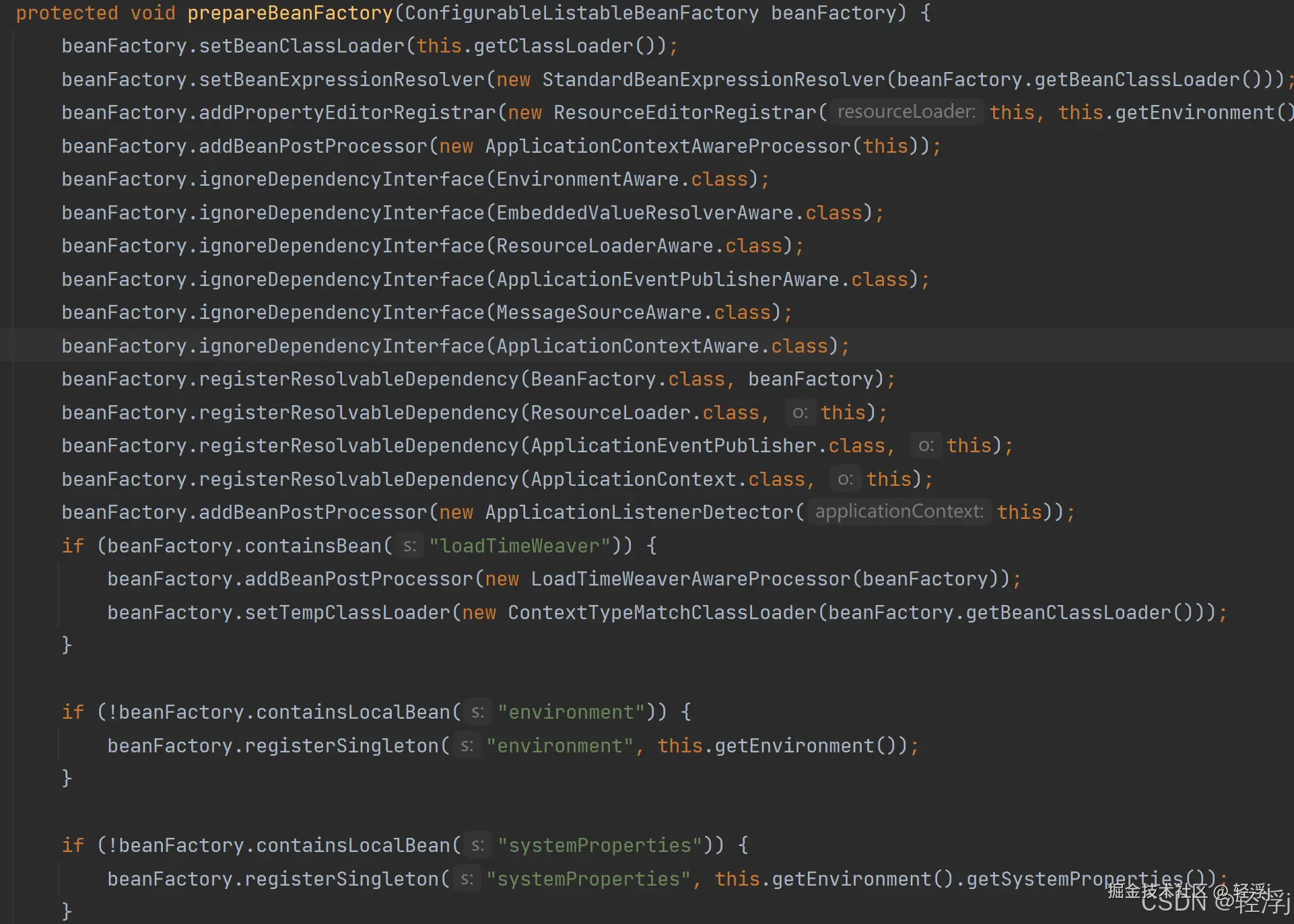The width and height of the screenshot is (1294, 924).
Task: Click MessageSourceAware class reference
Action: 599,312
